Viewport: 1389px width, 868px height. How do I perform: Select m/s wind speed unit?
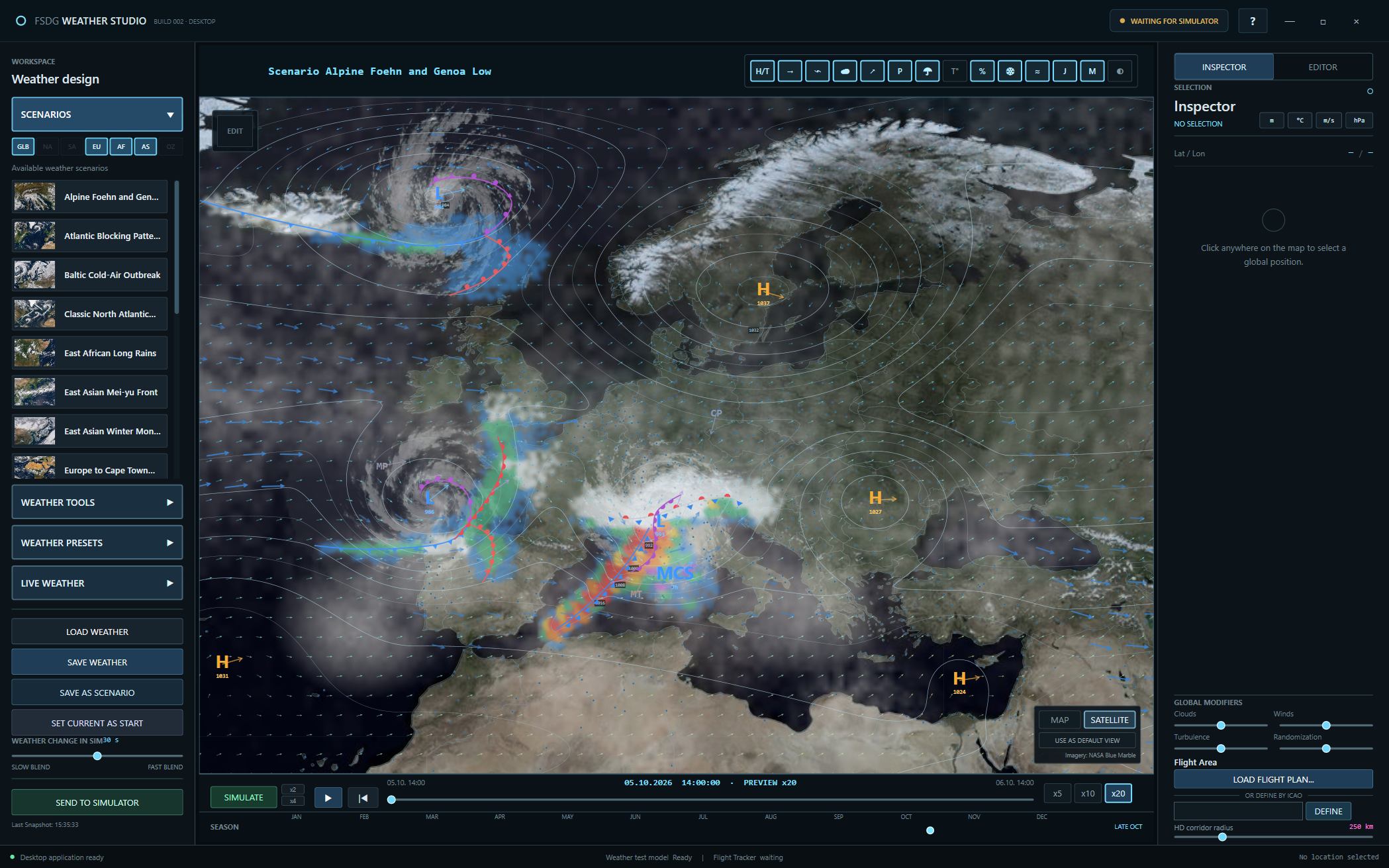[x=1329, y=121]
